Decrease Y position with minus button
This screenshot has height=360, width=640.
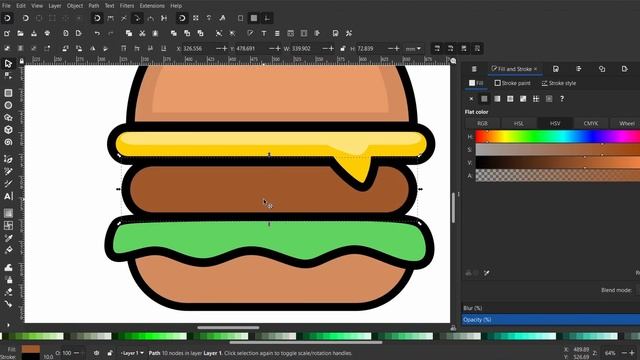271,49
